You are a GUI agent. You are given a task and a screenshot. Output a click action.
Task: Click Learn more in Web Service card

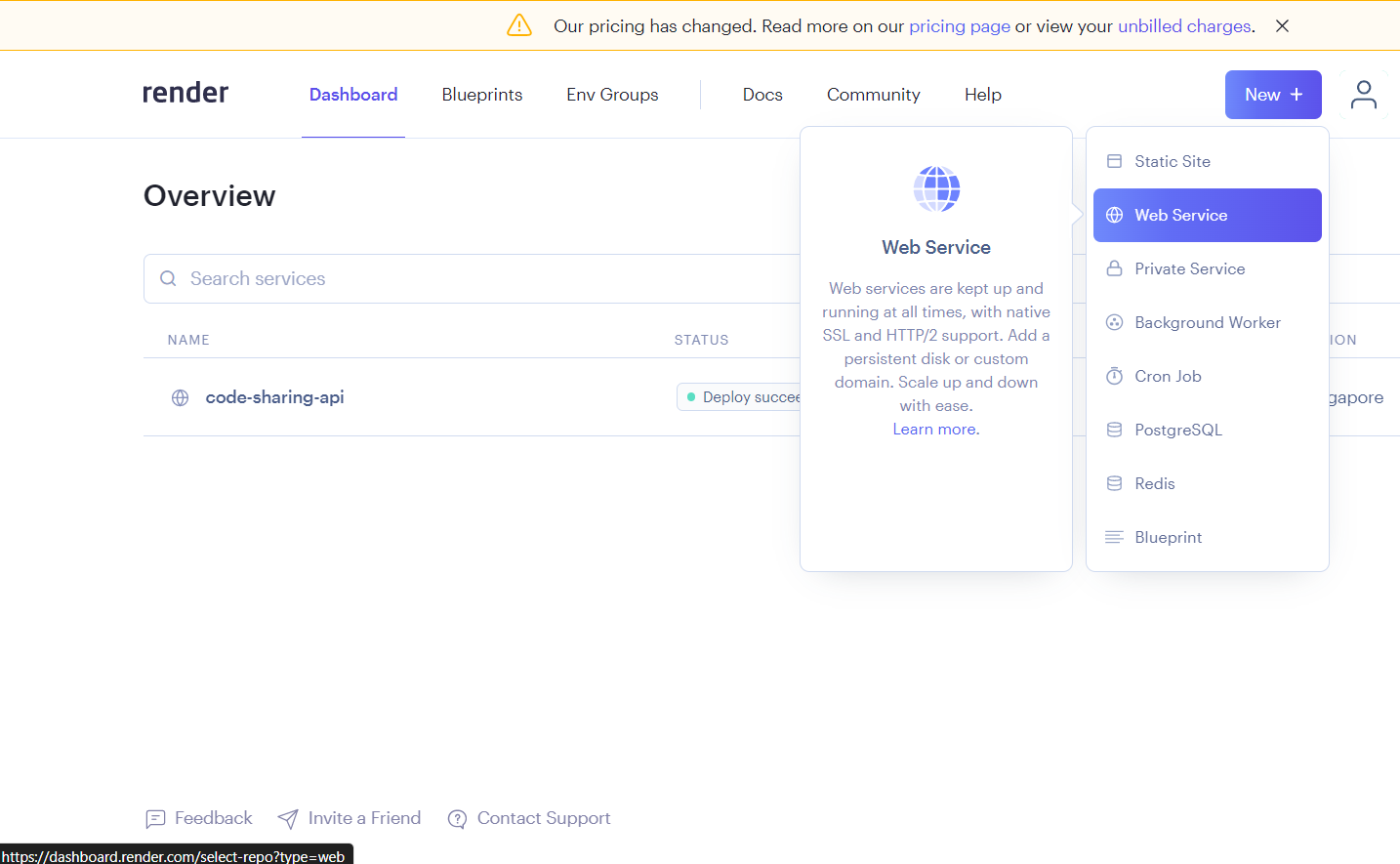tap(936, 430)
